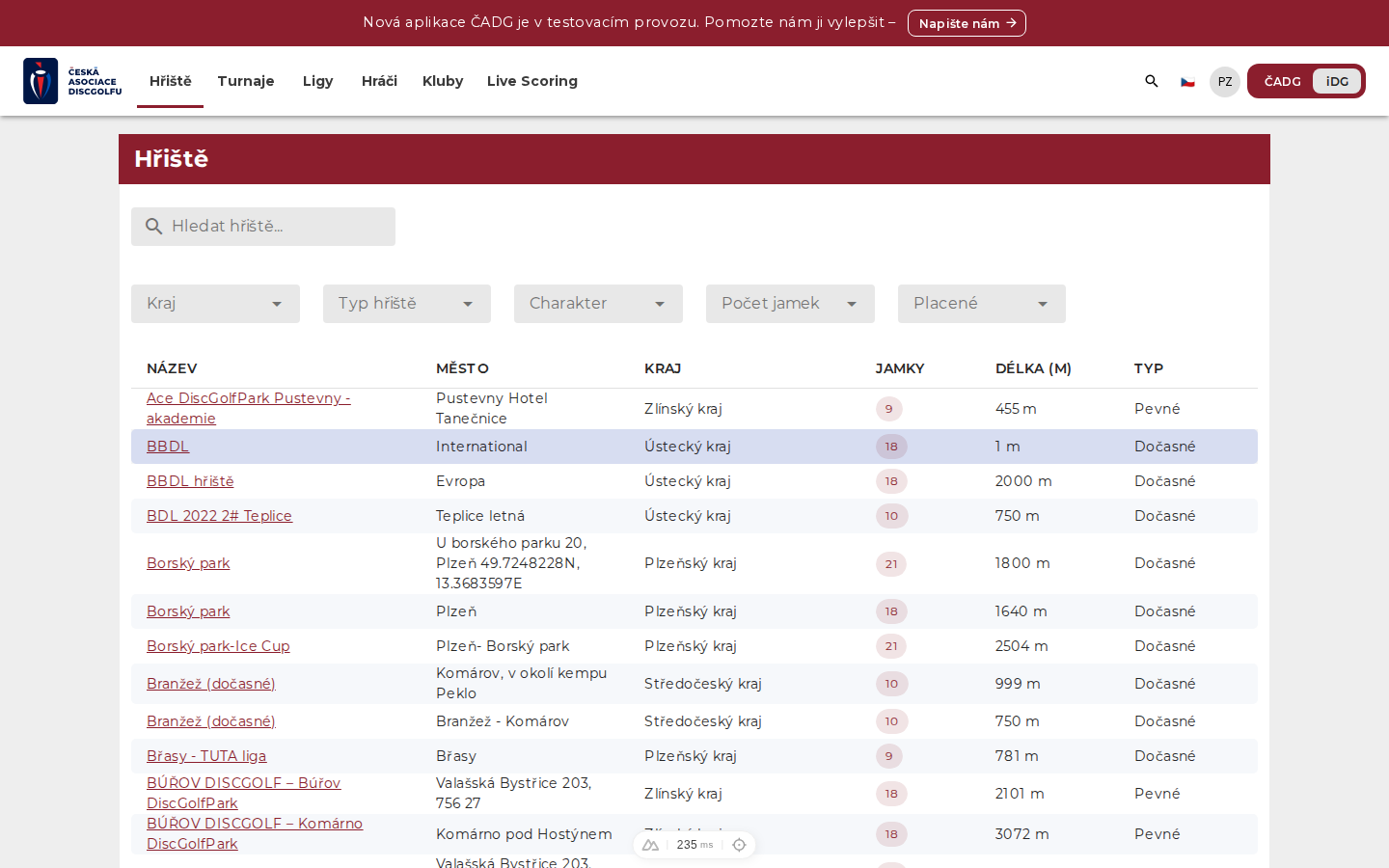Open Live Scoring menu item
Image resolution: width=1389 pixels, height=868 pixels.
(532, 81)
